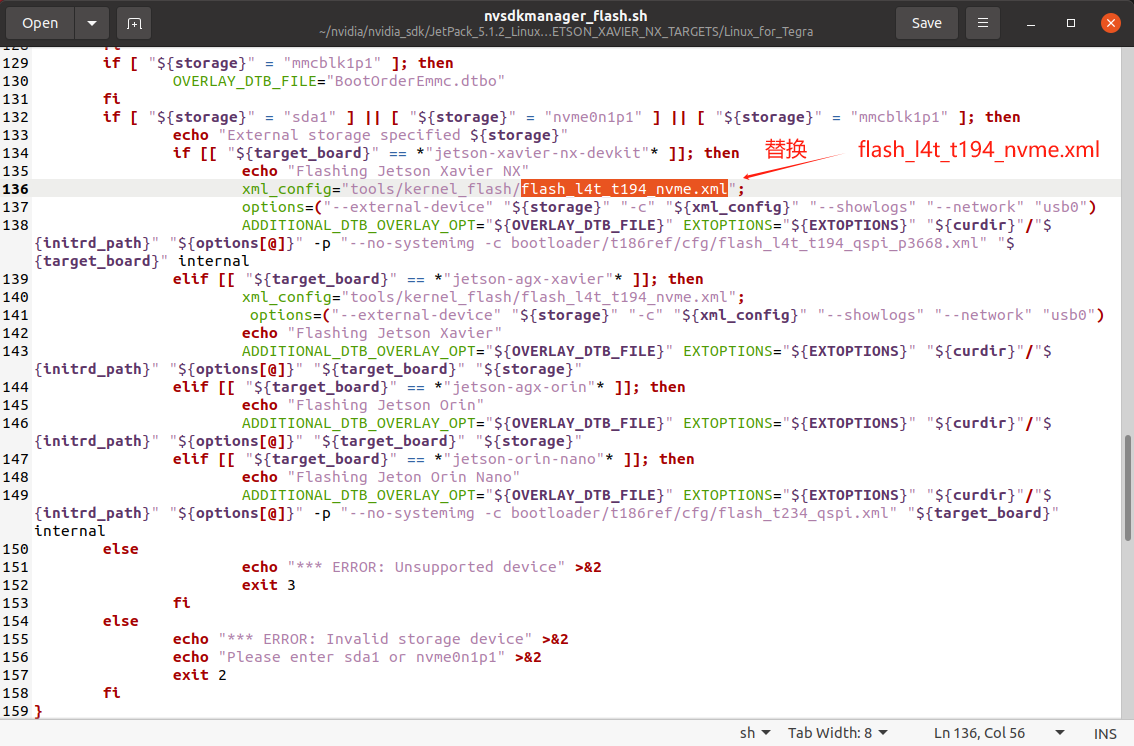
Task: Click the highlighted flash_l4t_t194_nvme.xml text
Action: [624, 189]
